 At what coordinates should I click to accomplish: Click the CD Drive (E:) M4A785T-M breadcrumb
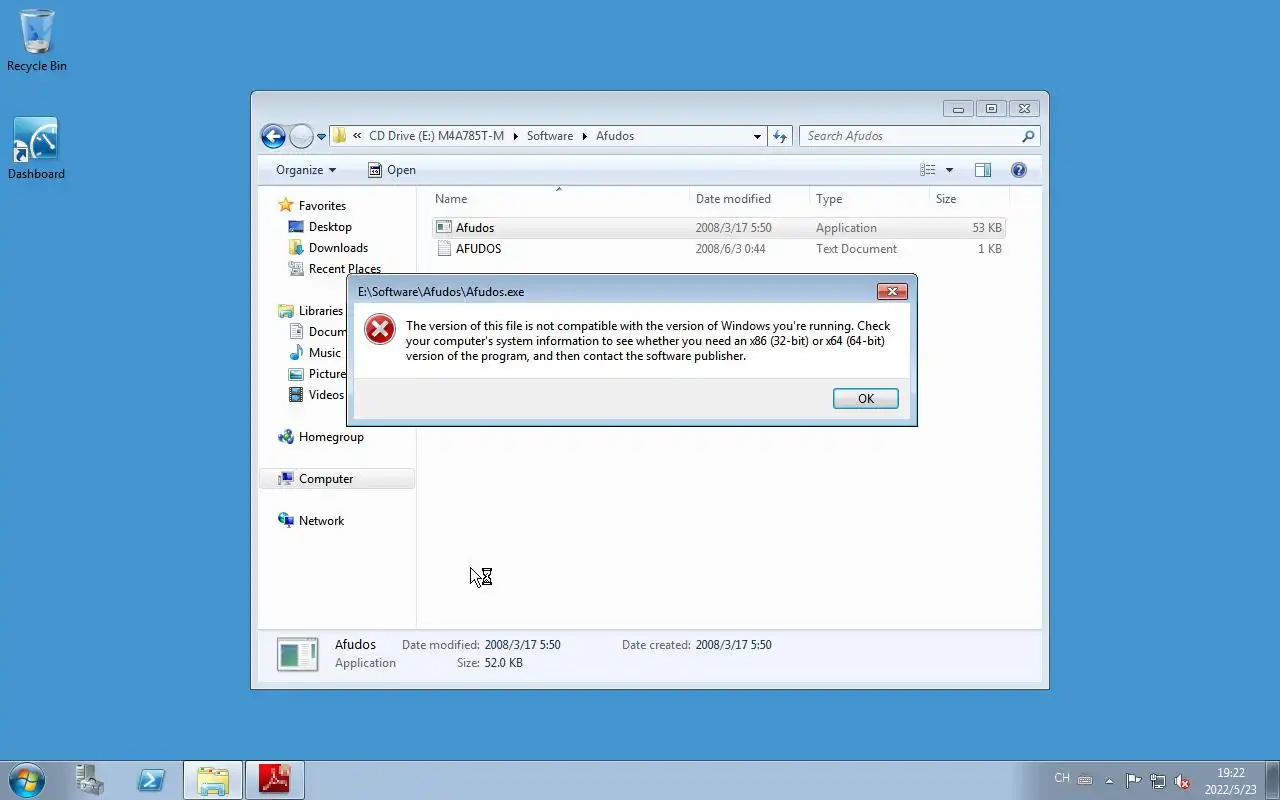click(436, 136)
